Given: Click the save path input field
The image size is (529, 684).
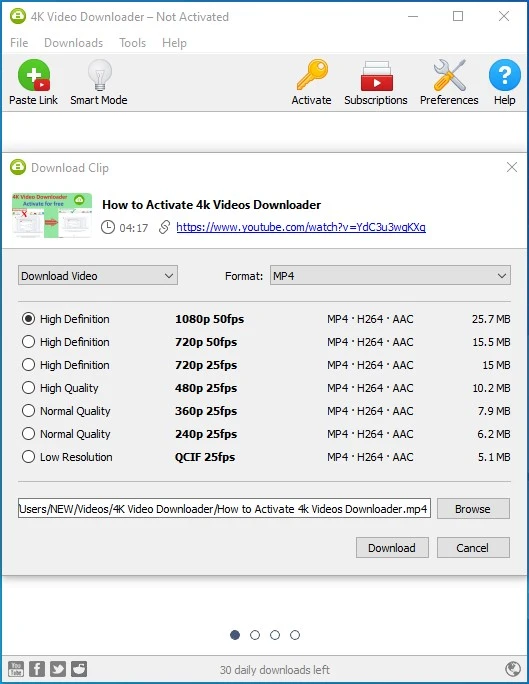Looking at the screenshot, I should 224,509.
